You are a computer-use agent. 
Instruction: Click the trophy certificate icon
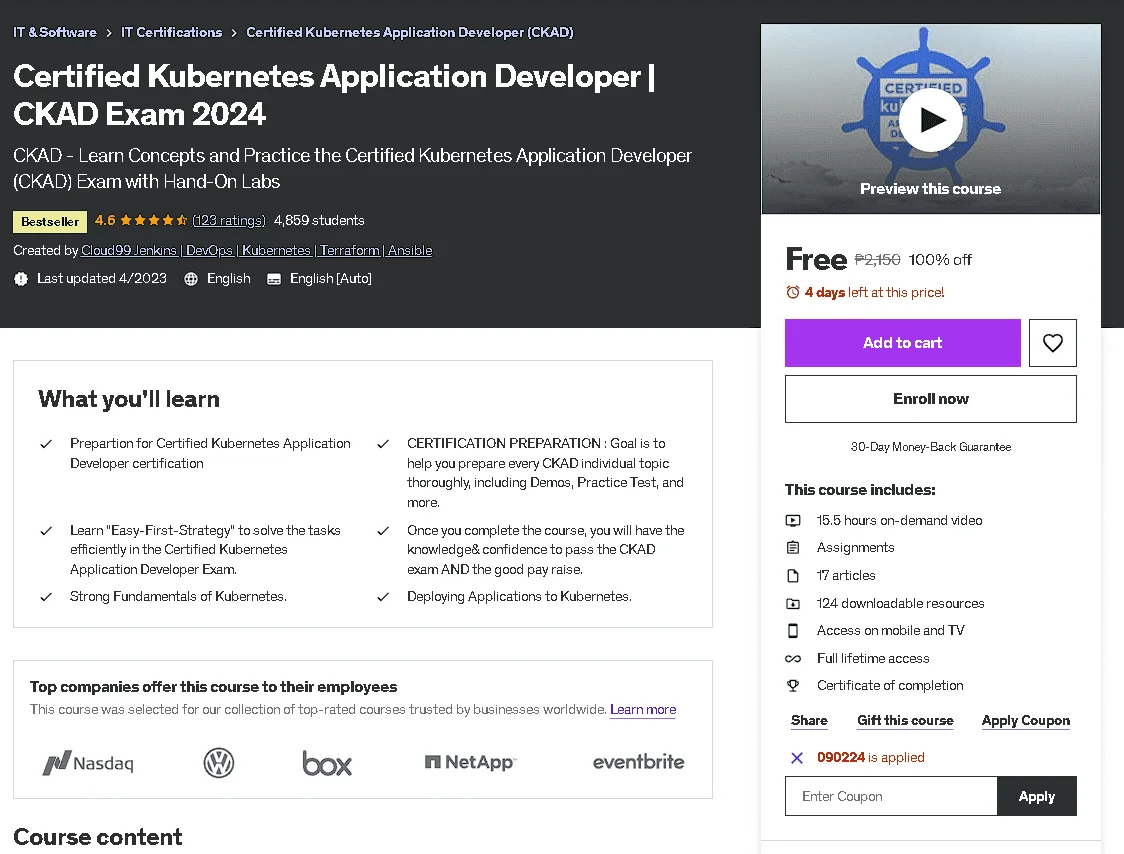click(793, 686)
